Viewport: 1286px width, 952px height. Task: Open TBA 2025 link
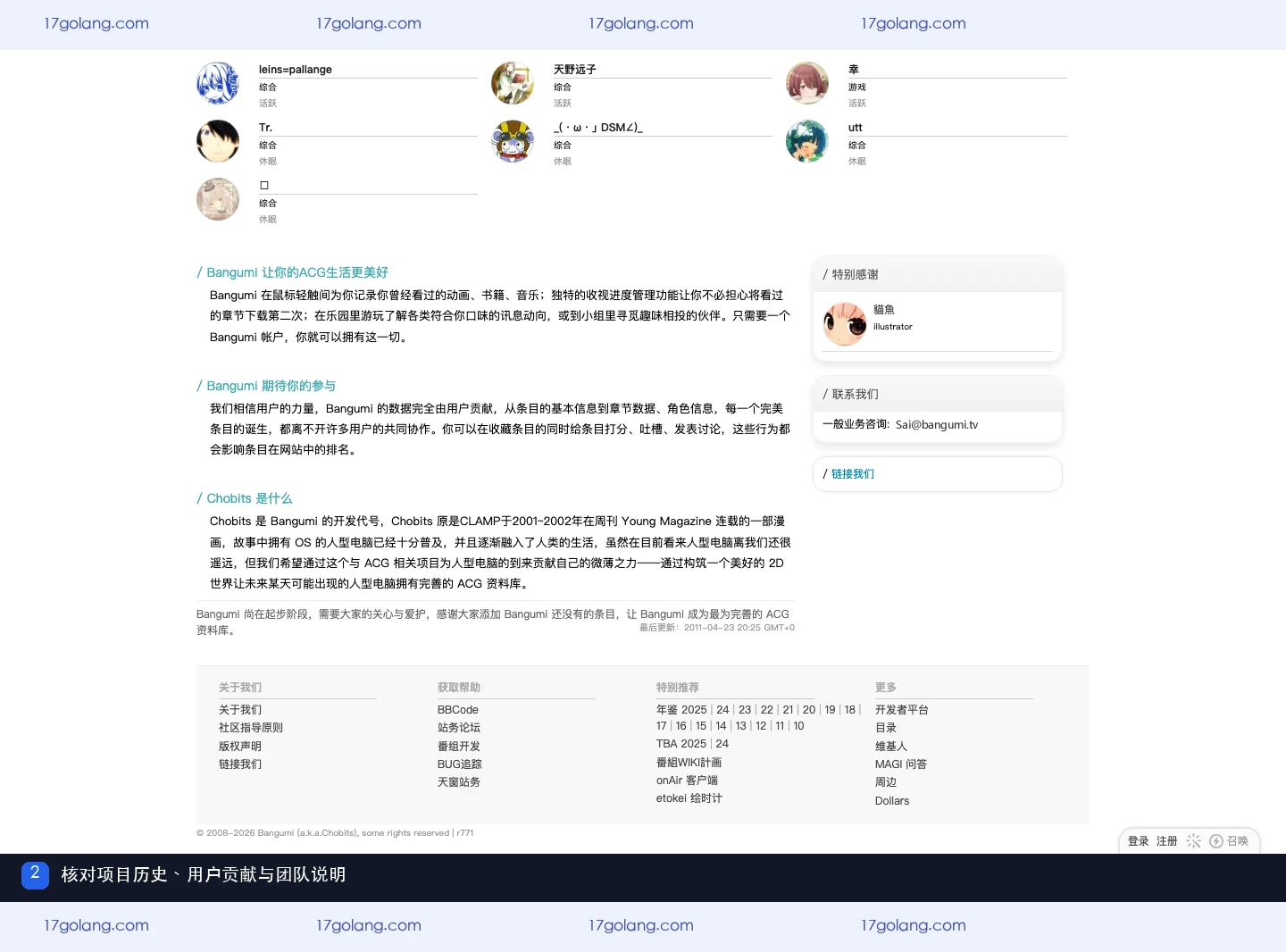pyautogui.click(x=681, y=744)
